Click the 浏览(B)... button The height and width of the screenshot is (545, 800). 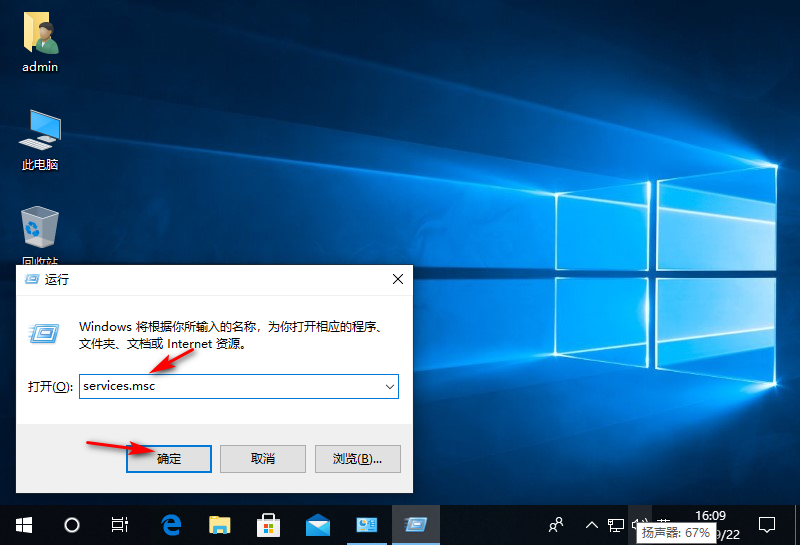pyautogui.click(x=358, y=458)
